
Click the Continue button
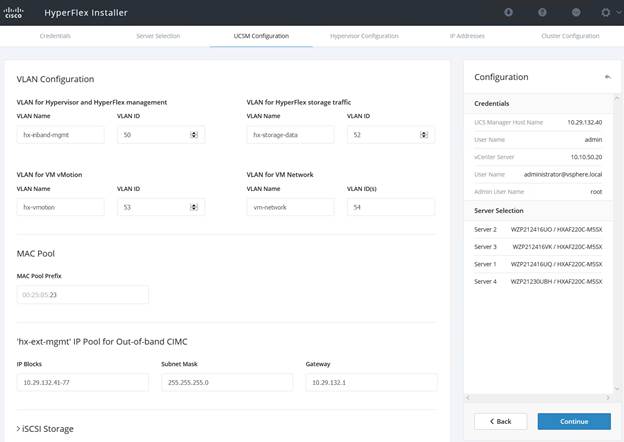[x=574, y=421]
